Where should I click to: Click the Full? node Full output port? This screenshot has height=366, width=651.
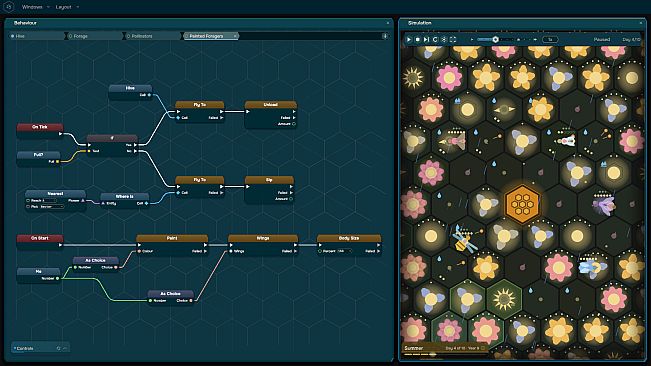point(57,161)
